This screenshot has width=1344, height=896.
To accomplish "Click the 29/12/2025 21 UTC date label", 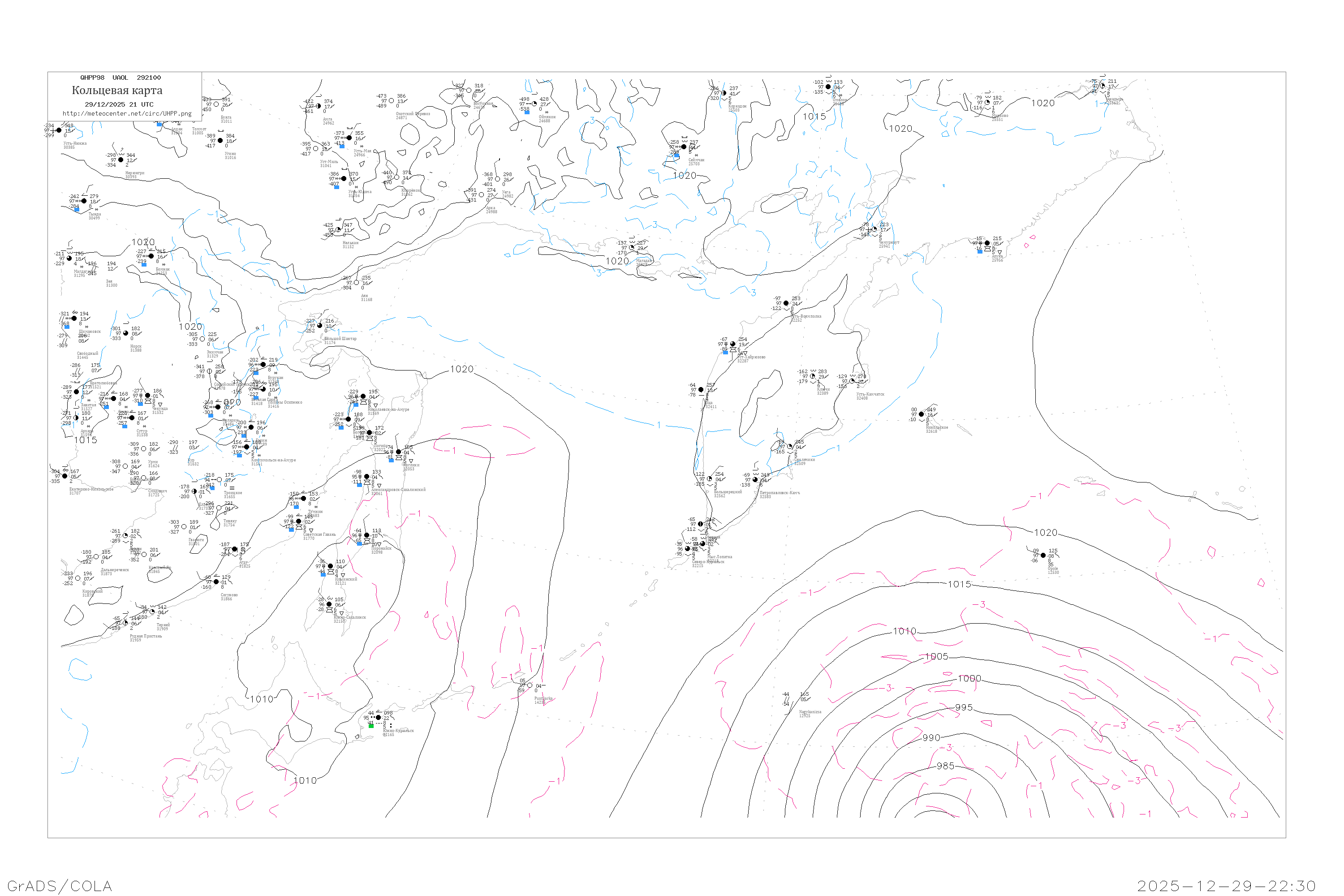I will tap(119, 104).
